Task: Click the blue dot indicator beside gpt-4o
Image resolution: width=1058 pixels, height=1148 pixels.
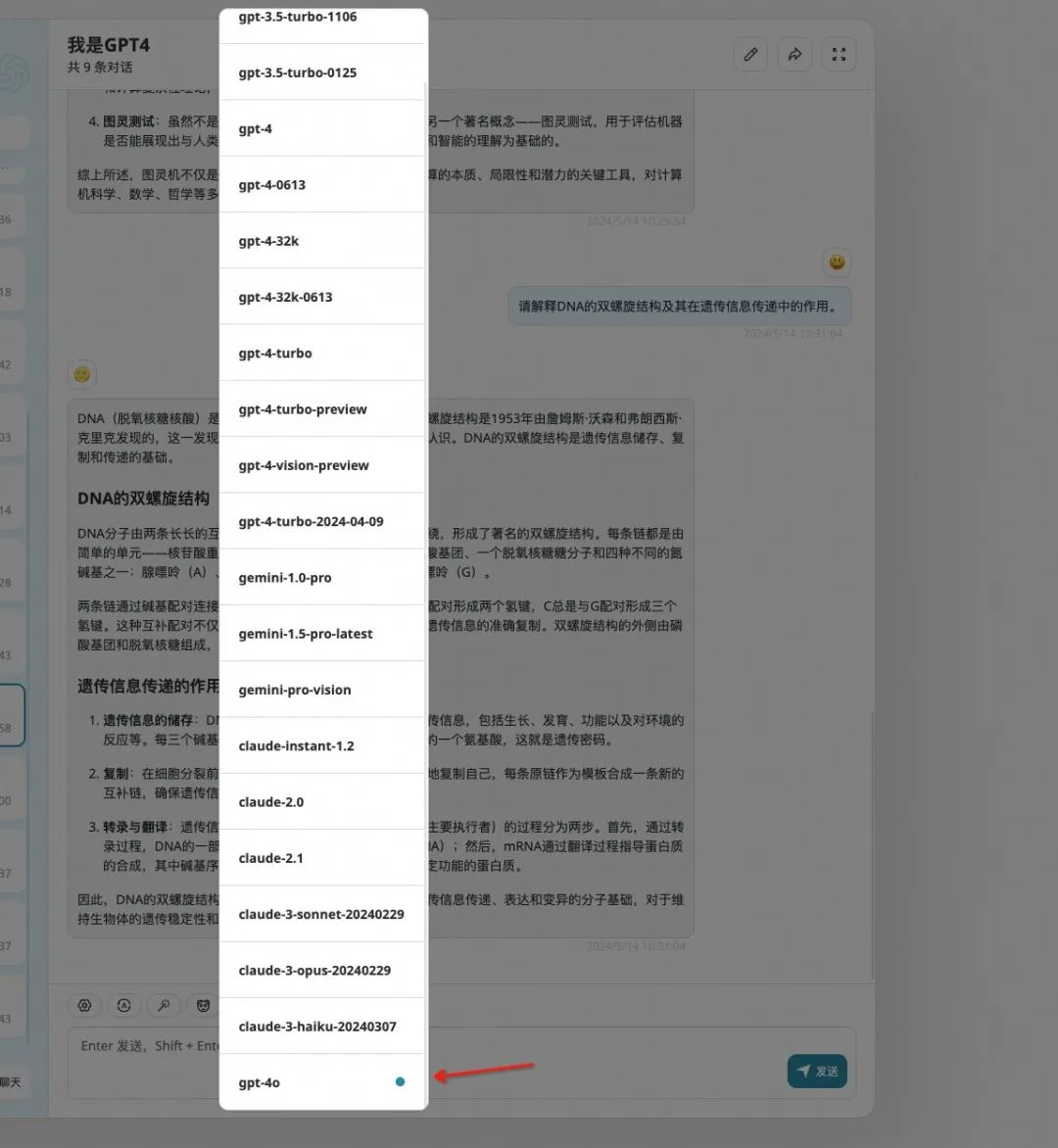Action: coord(400,1081)
